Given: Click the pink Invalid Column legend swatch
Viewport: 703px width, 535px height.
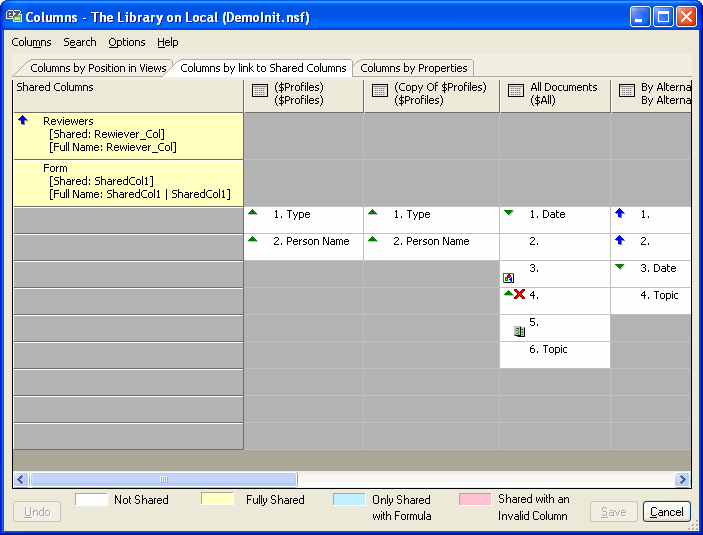Looking at the screenshot, I should click(475, 499).
